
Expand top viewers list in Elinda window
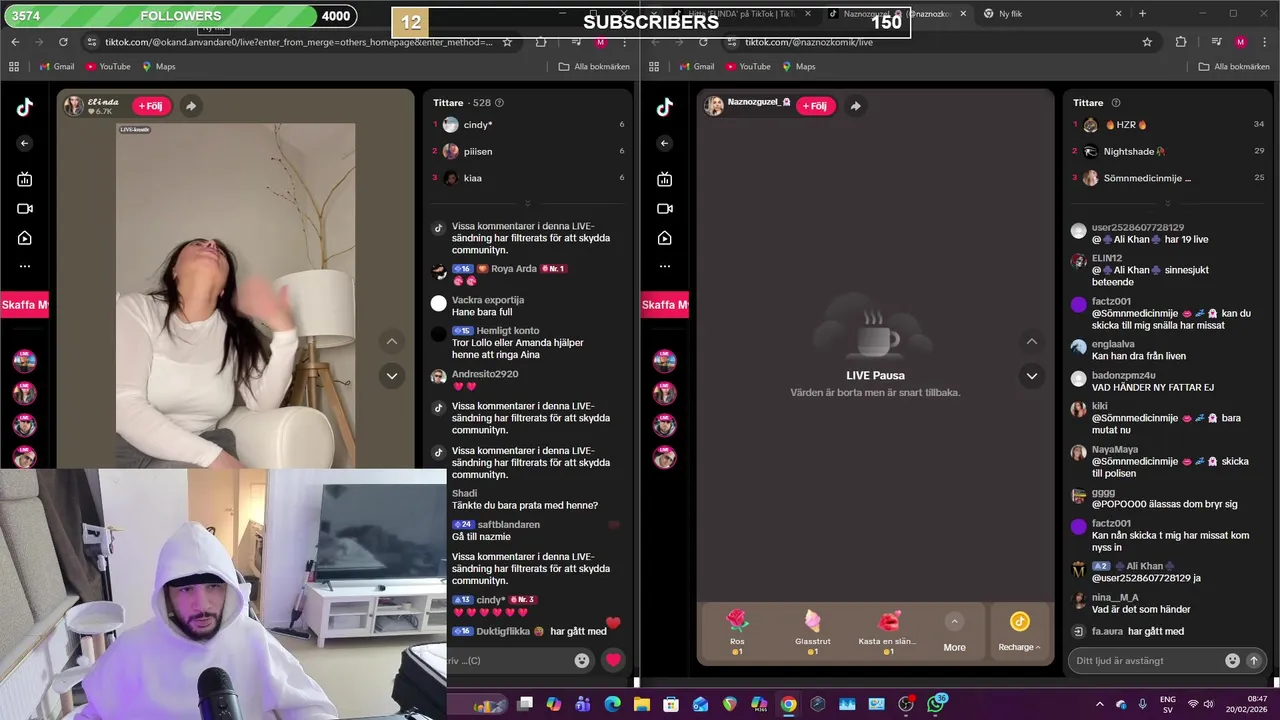pyautogui.click(x=528, y=204)
